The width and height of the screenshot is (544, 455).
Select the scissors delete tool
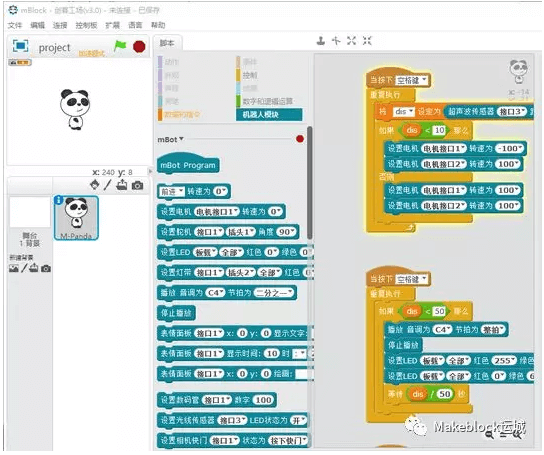pyautogui.click(x=336, y=41)
